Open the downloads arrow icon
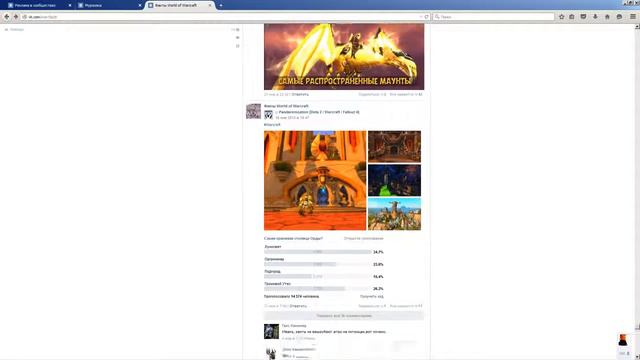 coord(595,17)
